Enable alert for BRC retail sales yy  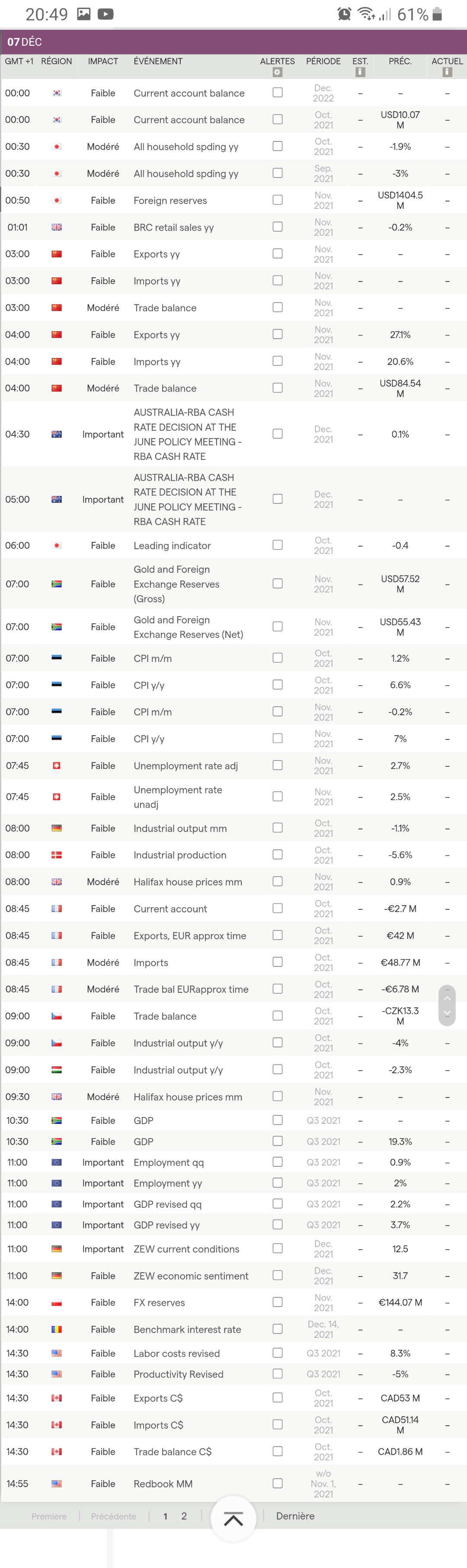coord(278,227)
